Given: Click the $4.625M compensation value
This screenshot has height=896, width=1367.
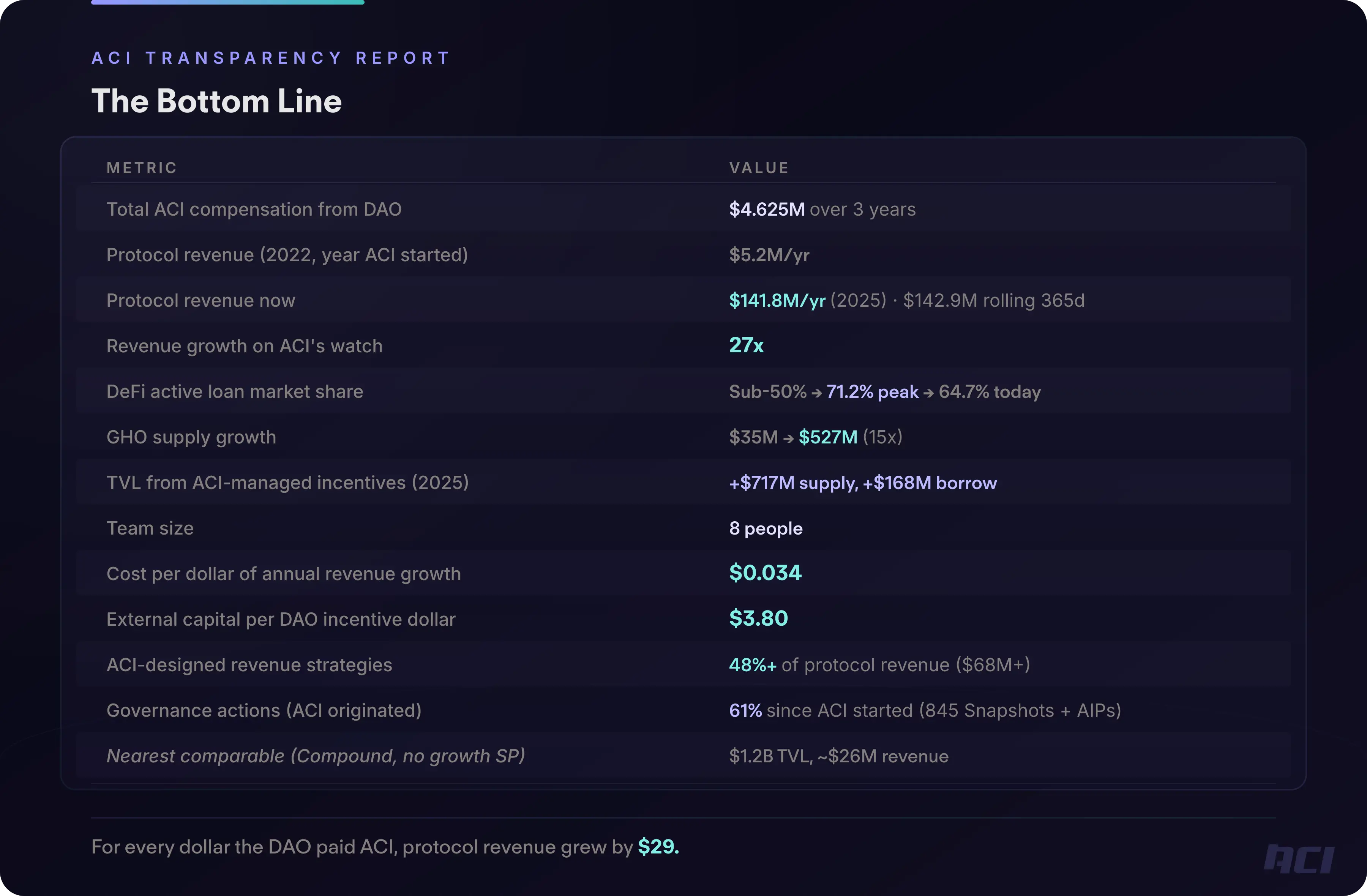Looking at the screenshot, I should pyautogui.click(x=767, y=209).
